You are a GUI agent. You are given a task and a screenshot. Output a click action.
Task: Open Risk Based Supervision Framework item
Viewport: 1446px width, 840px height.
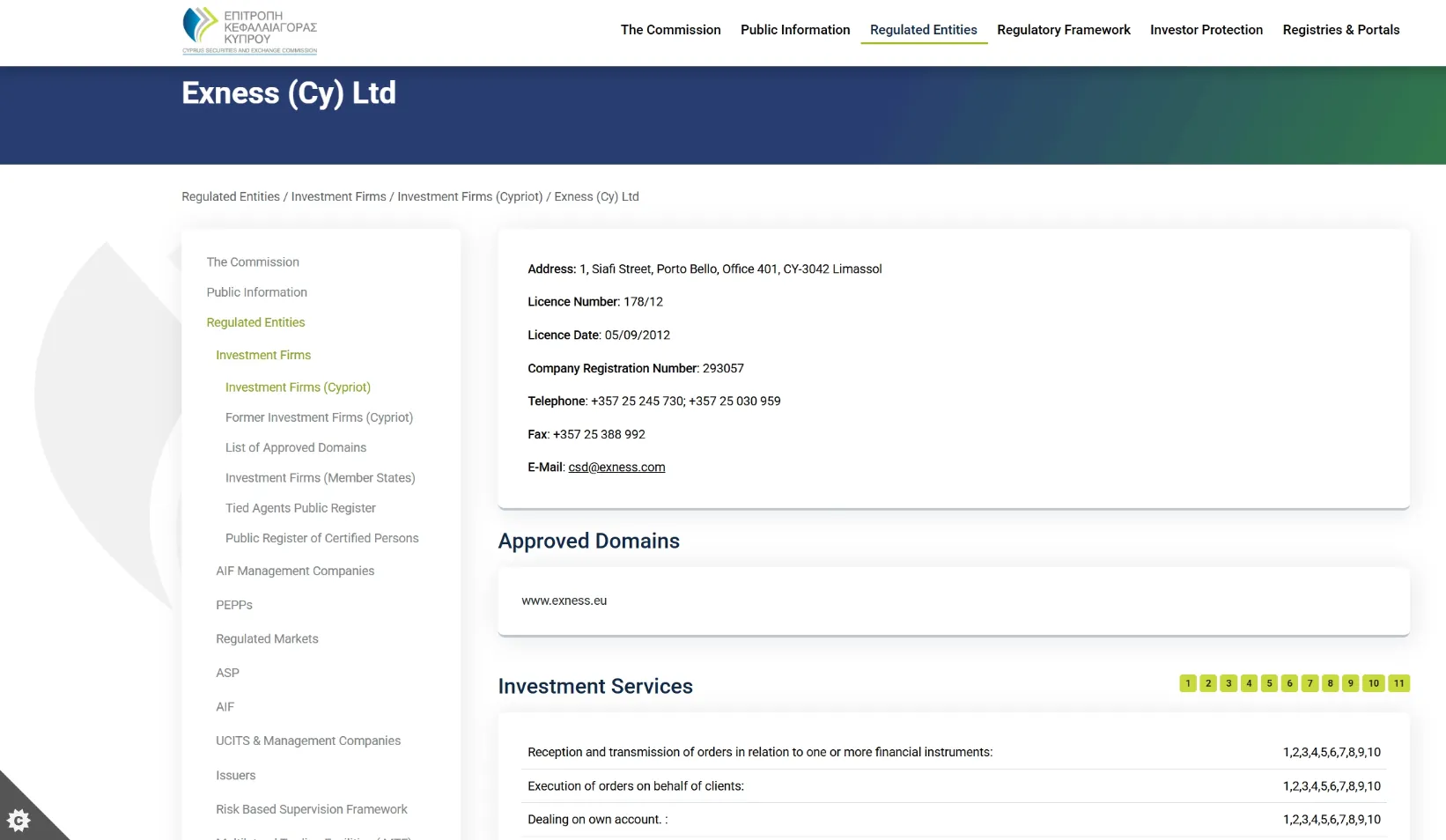pos(312,809)
